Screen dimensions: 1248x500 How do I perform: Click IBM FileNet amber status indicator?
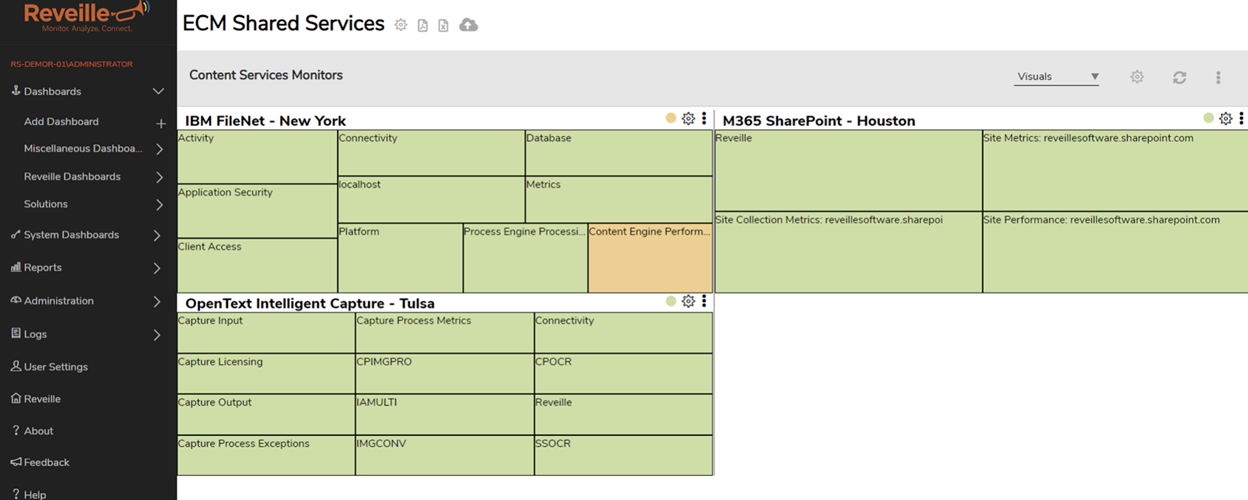point(671,119)
